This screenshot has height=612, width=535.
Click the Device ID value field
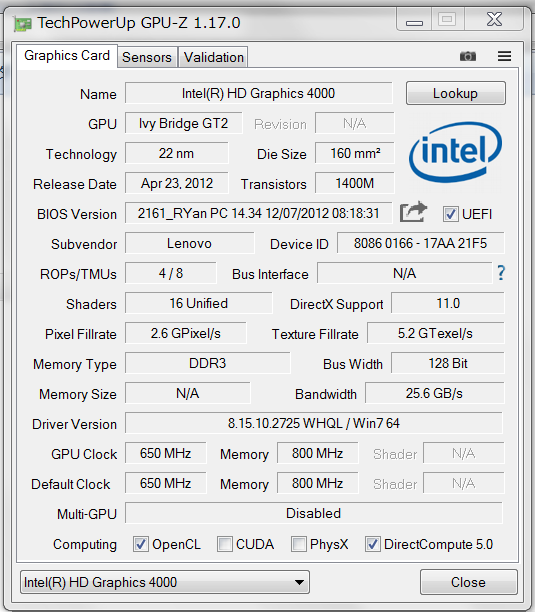(420, 244)
